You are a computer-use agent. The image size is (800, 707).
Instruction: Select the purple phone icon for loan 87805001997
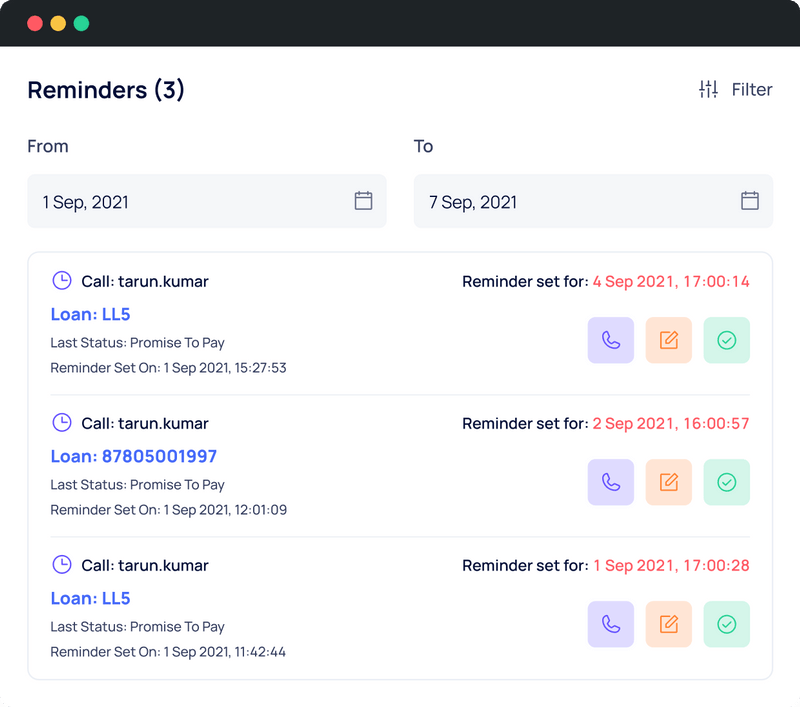(610, 482)
